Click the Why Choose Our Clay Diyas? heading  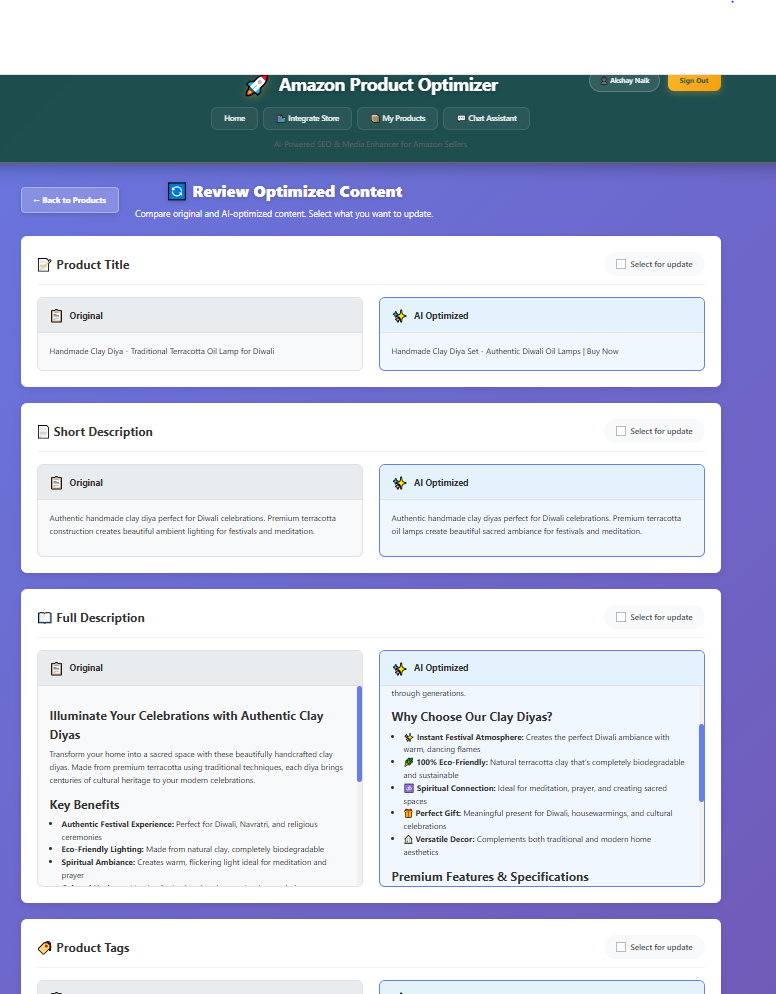coord(472,717)
